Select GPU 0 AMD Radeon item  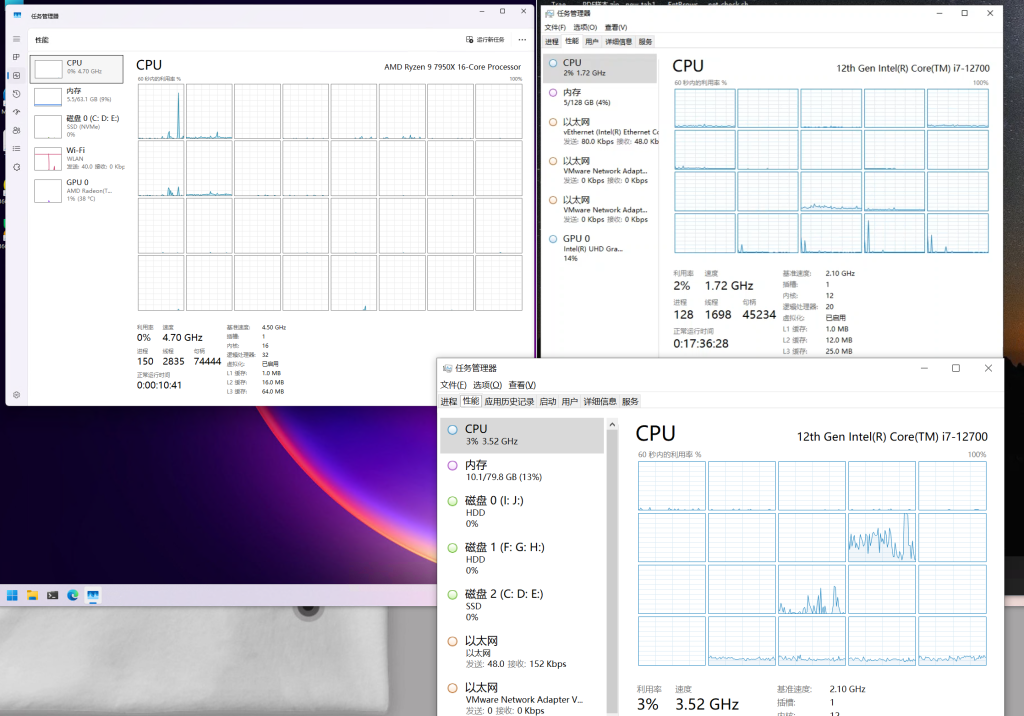tap(76, 191)
